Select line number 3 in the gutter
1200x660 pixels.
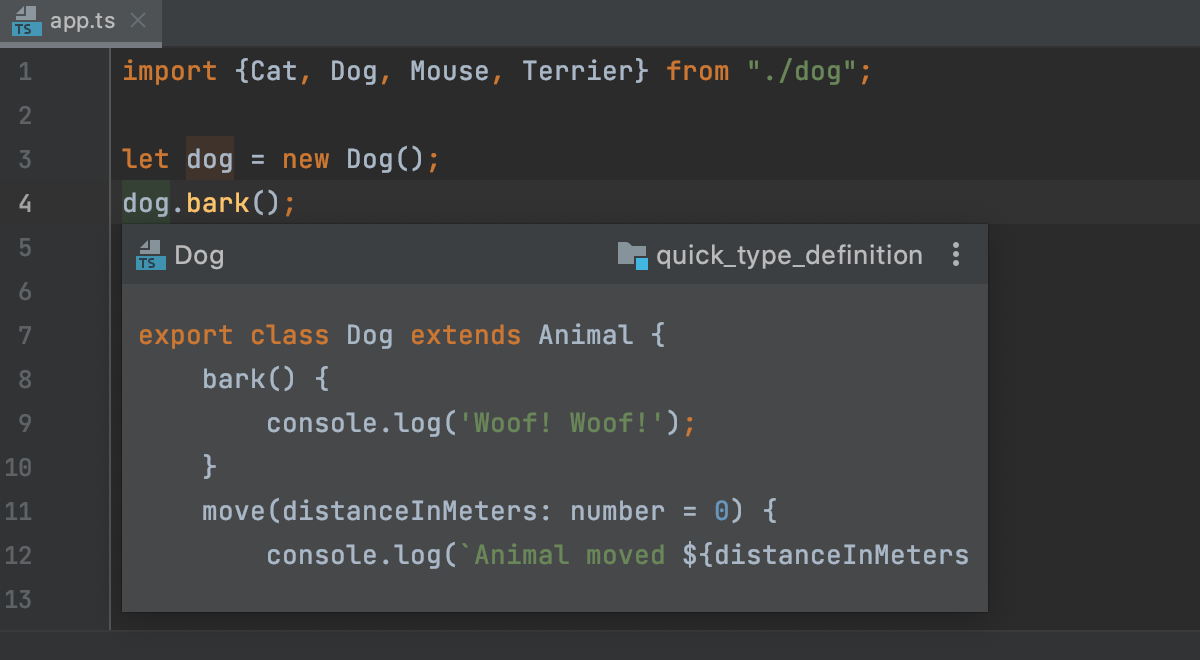click(x=25, y=158)
